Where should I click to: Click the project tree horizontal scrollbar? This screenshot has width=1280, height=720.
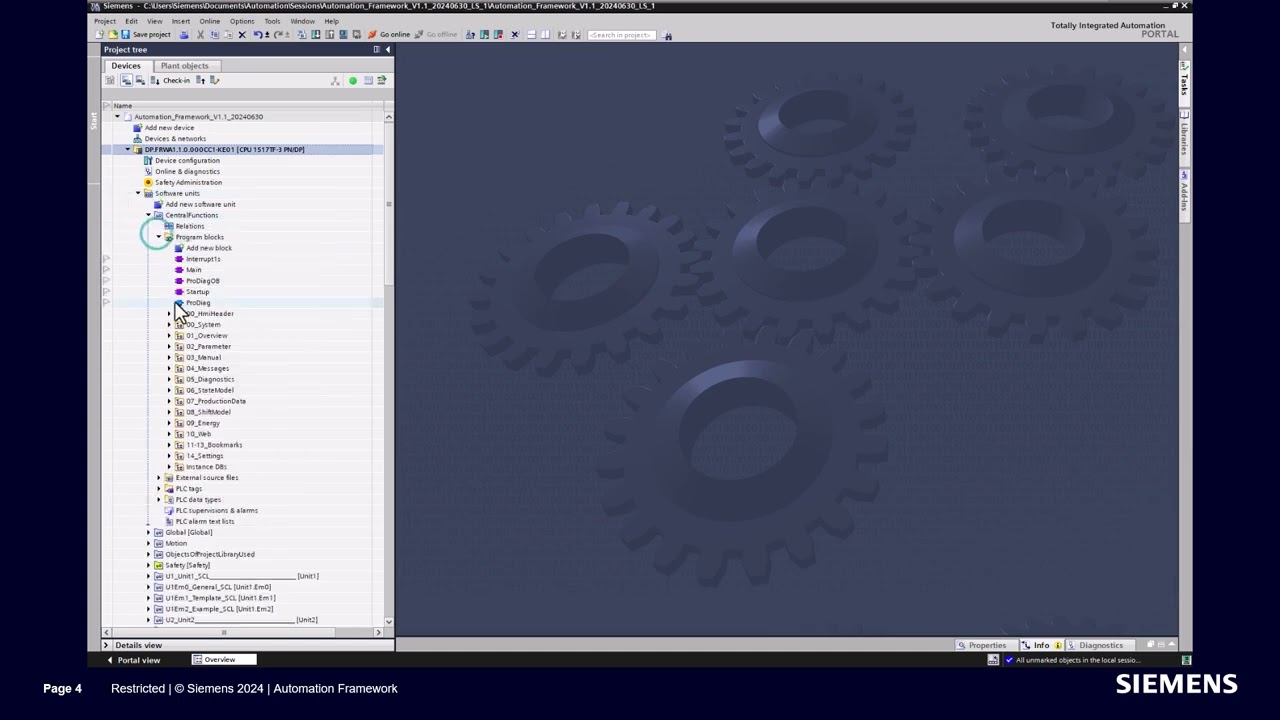(x=224, y=632)
